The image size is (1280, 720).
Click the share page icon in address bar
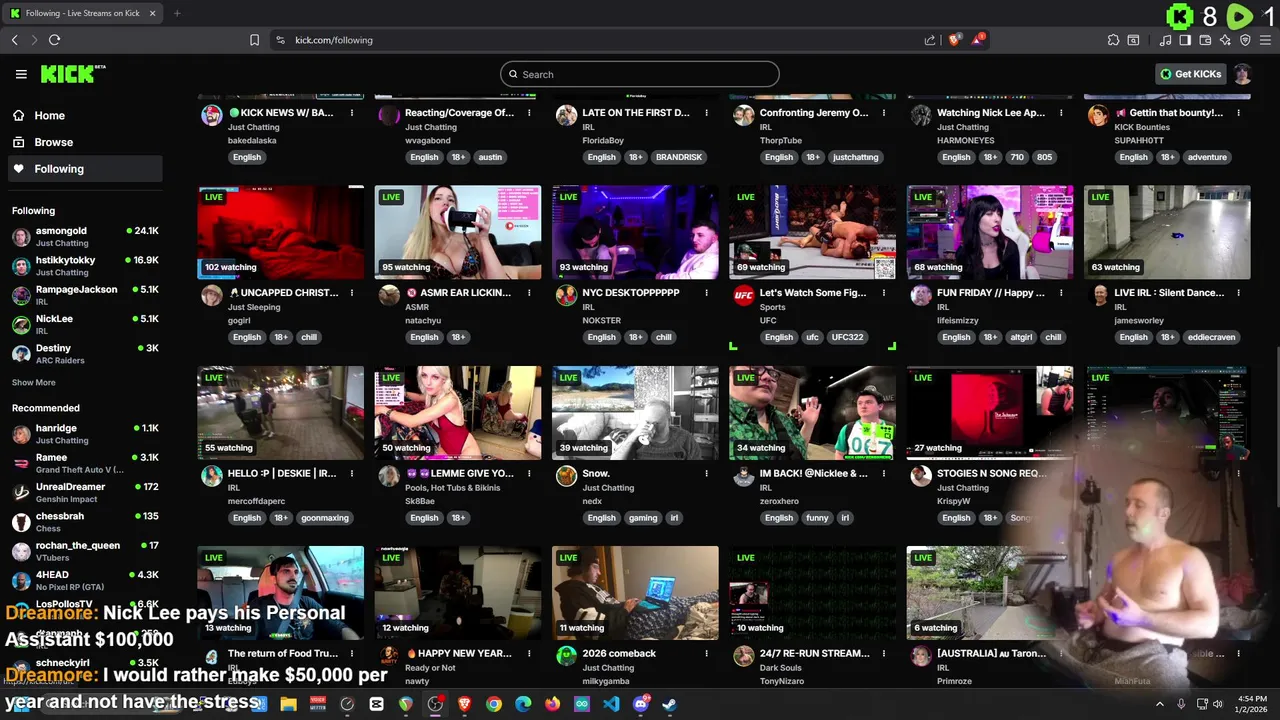click(930, 40)
